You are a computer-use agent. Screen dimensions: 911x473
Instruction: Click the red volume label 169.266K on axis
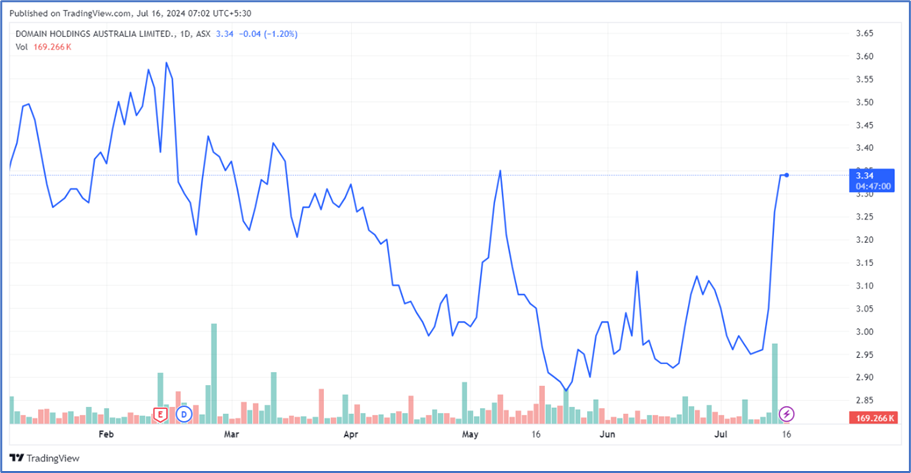874,418
